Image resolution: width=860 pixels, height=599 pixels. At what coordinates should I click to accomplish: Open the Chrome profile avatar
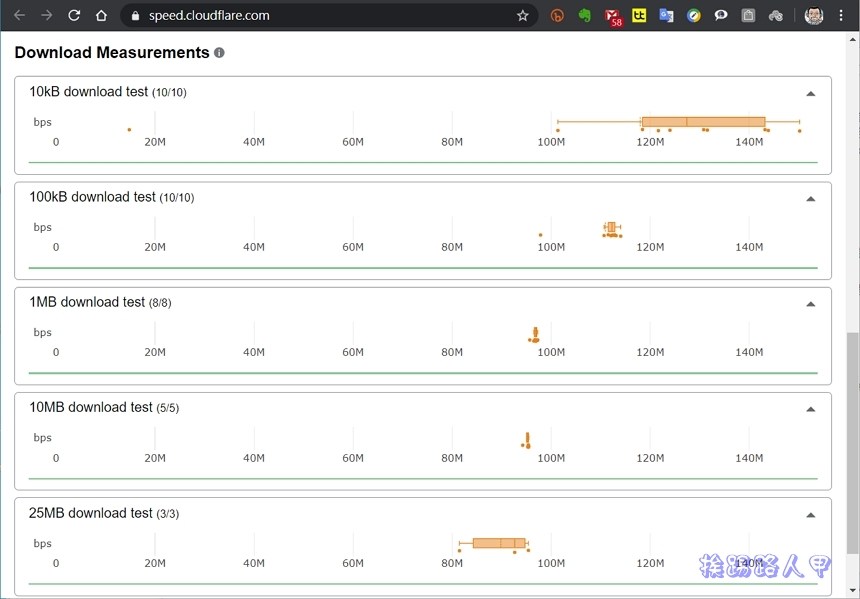point(814,16)
